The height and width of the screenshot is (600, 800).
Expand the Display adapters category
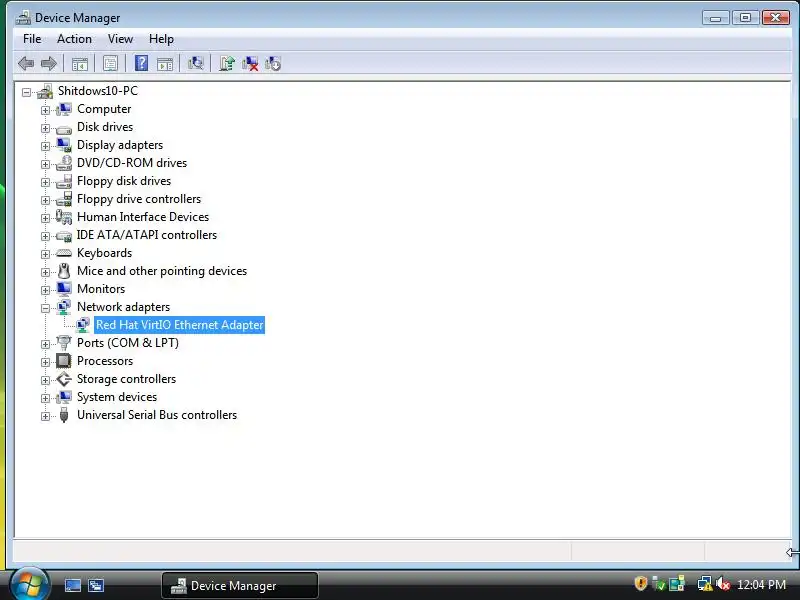[45, 146]
